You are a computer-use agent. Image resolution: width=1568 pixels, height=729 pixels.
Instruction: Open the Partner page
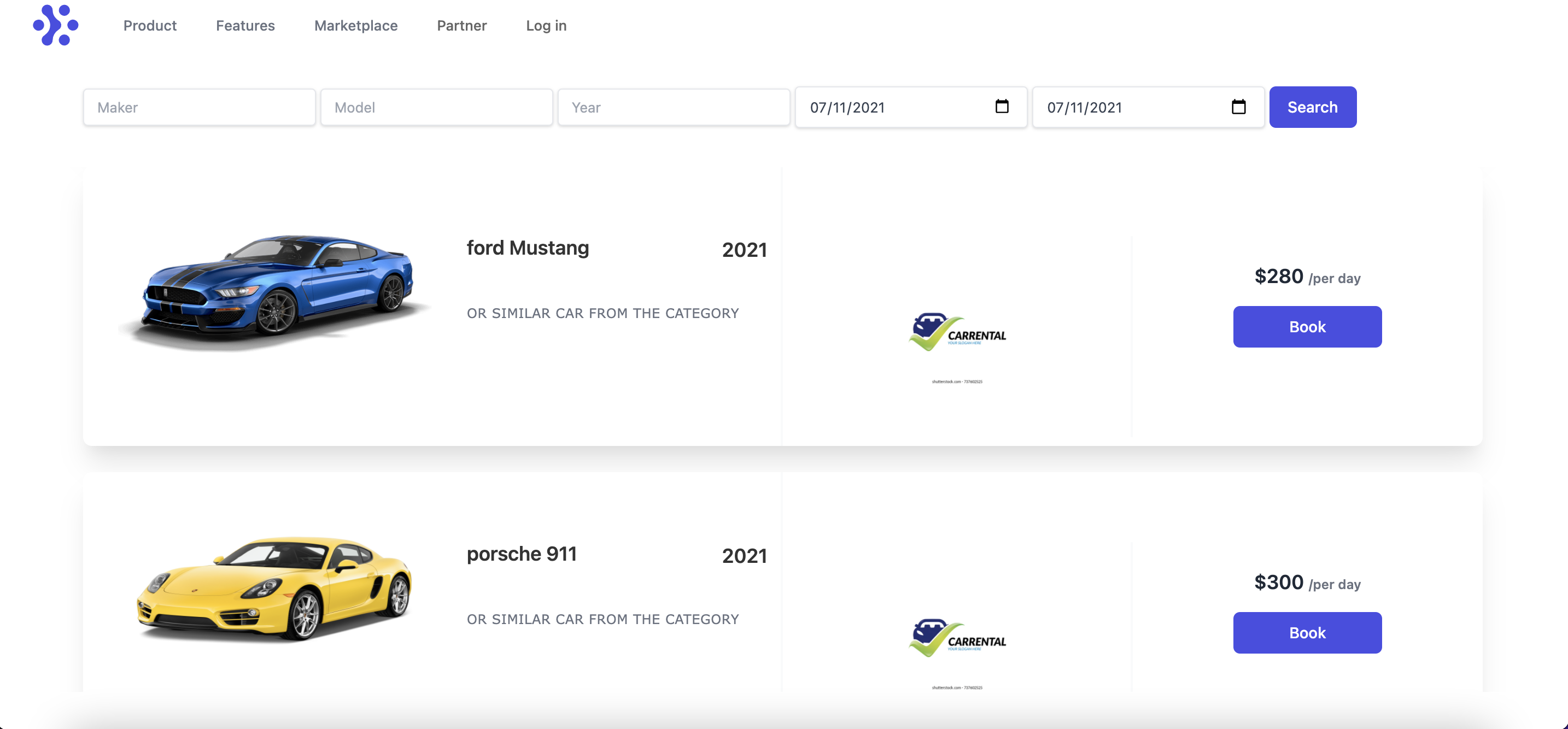[x=461, y=26]
